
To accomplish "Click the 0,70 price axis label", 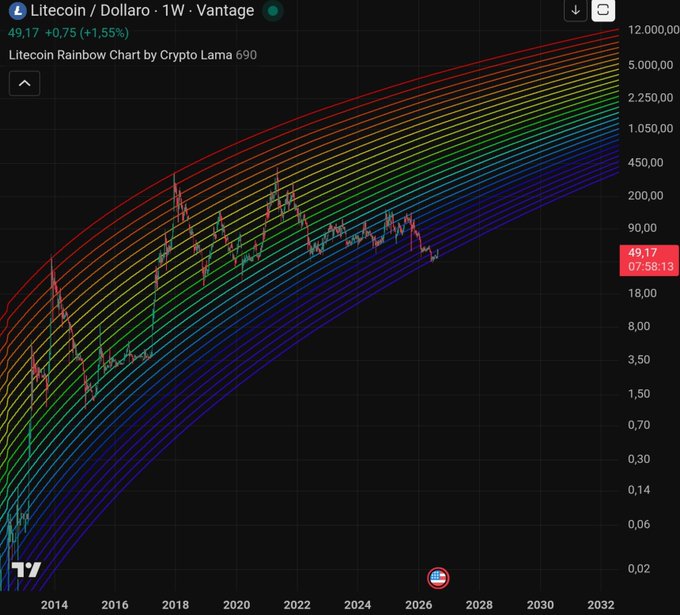I will pyautogui.click(x=639, y=425).
